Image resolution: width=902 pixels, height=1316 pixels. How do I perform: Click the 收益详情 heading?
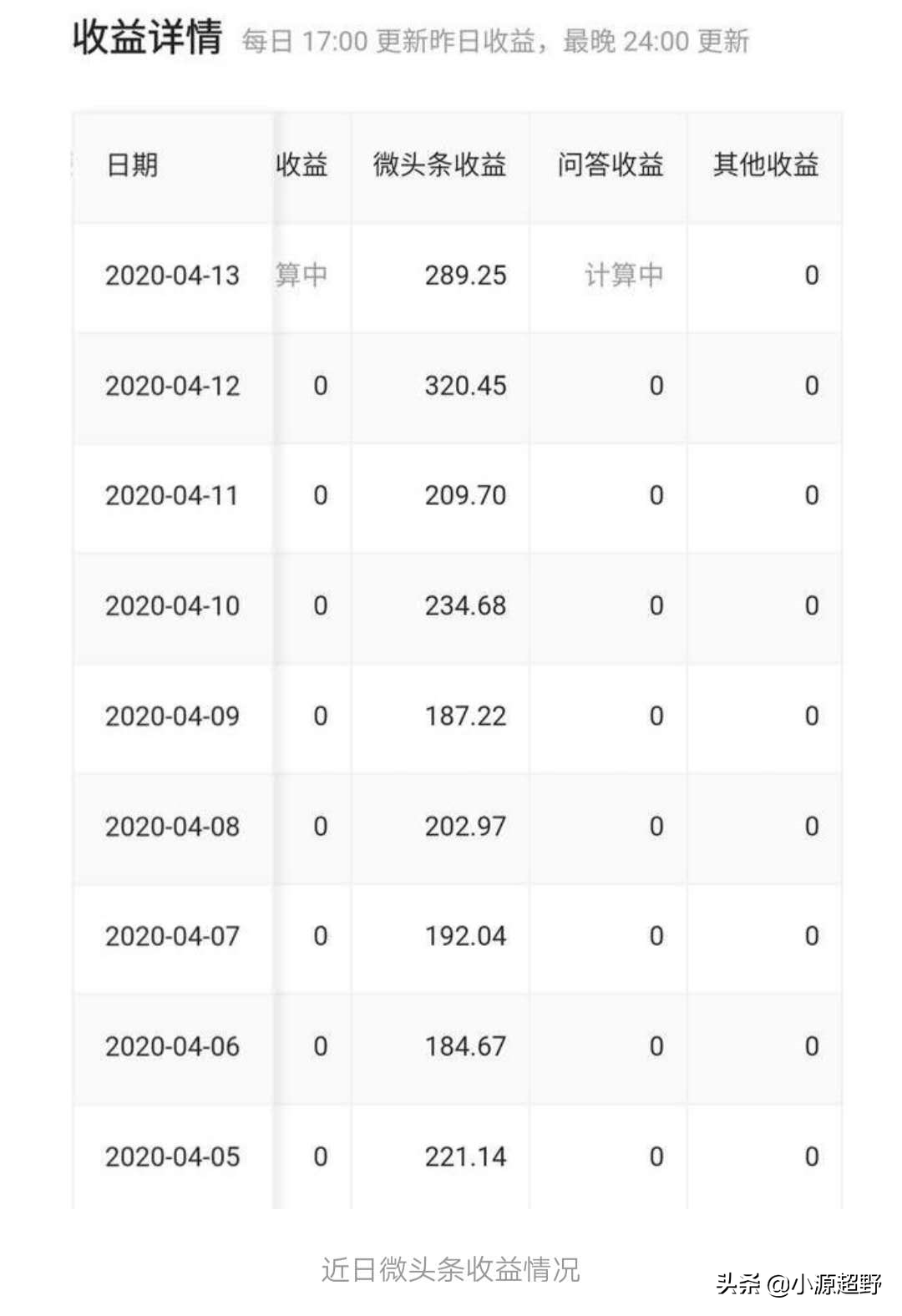coord(148,38)
